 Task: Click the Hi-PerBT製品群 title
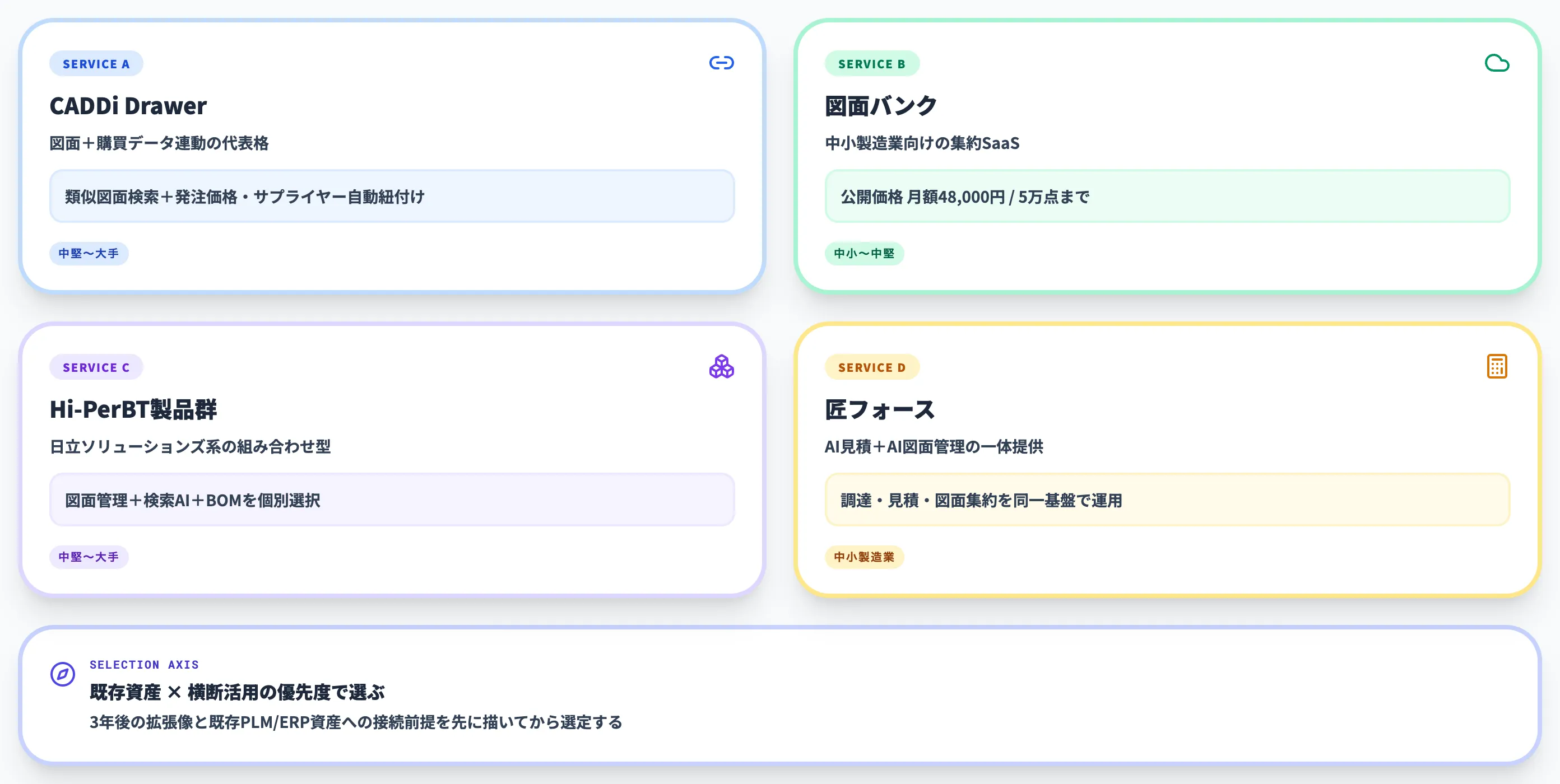[x=133, y=409]
